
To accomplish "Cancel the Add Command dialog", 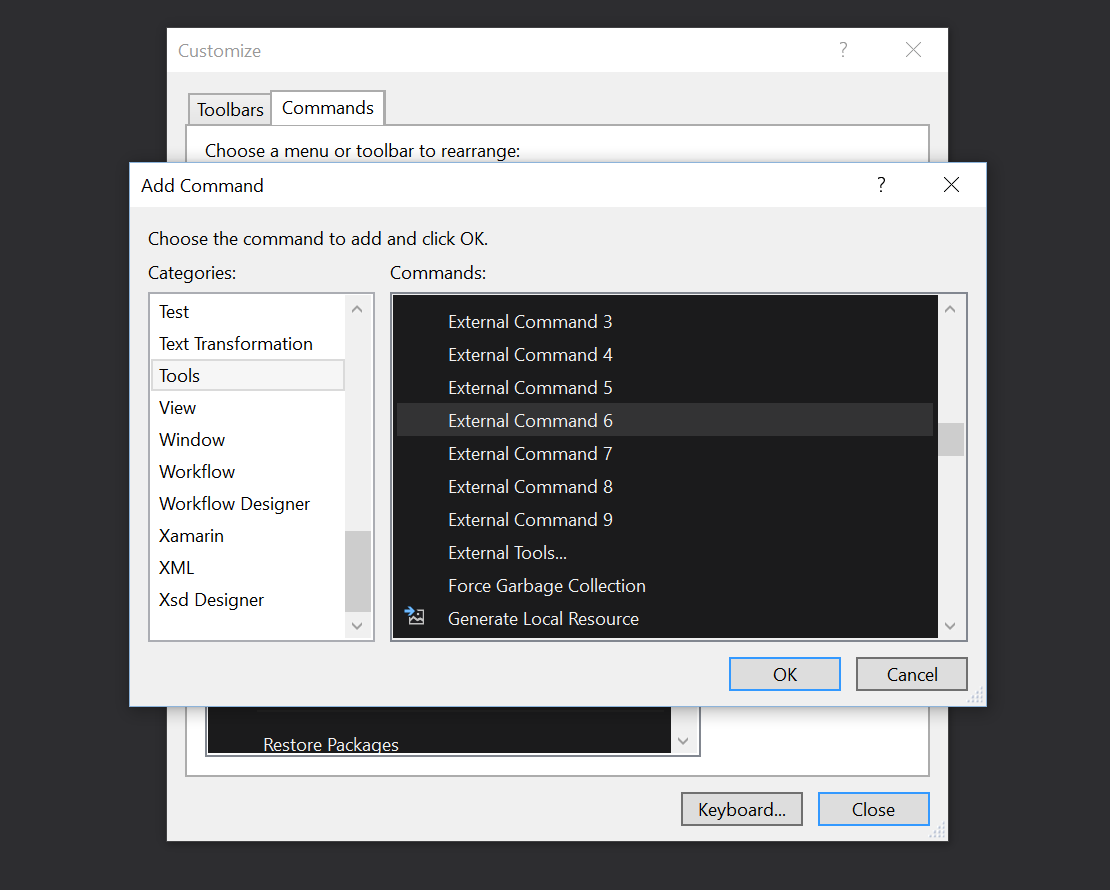I will click(x=912, y=674).
